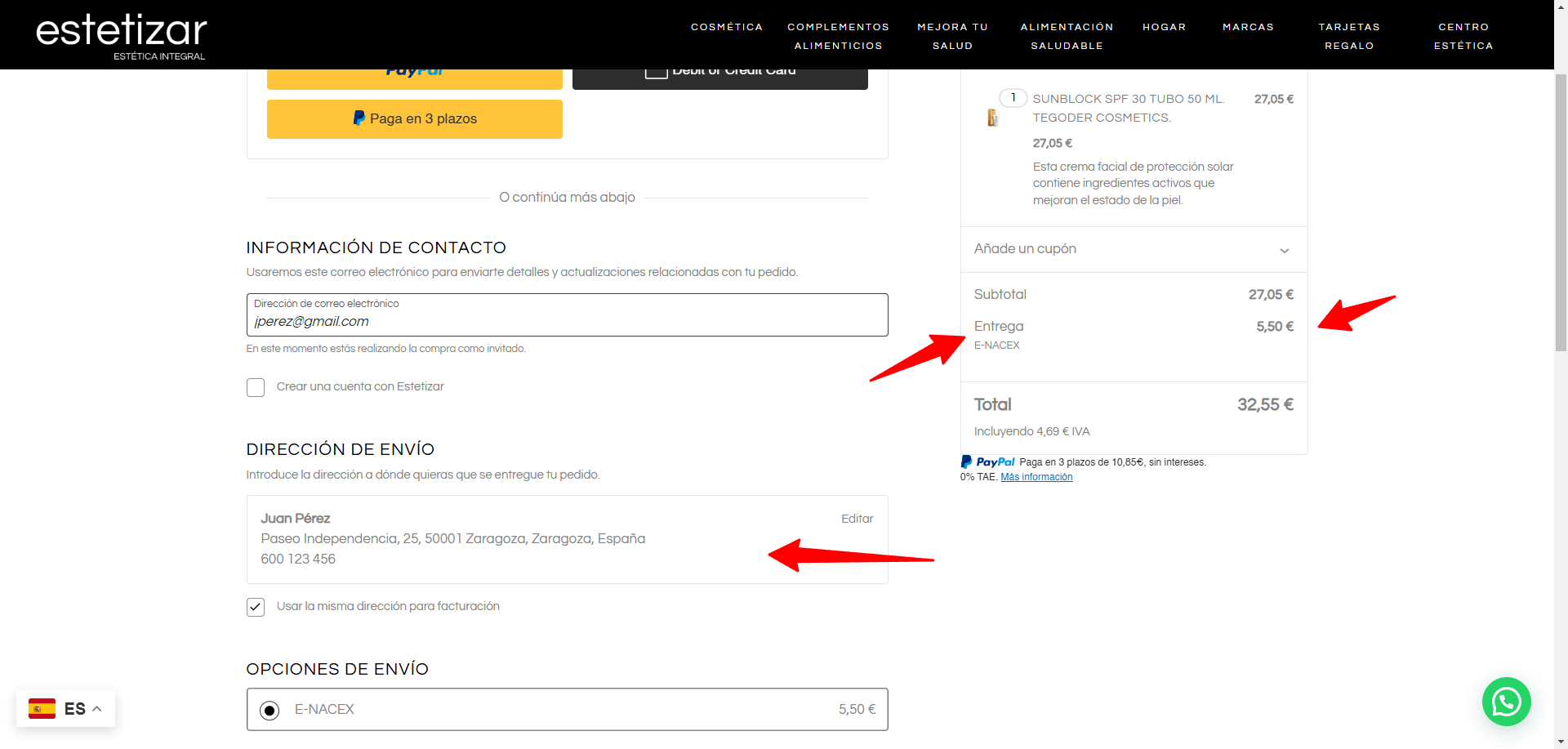Open the ES language selector
Image resolution: width=1568 pixels, height=749 pixels.
pyautogui.click(x=65, y=709)
